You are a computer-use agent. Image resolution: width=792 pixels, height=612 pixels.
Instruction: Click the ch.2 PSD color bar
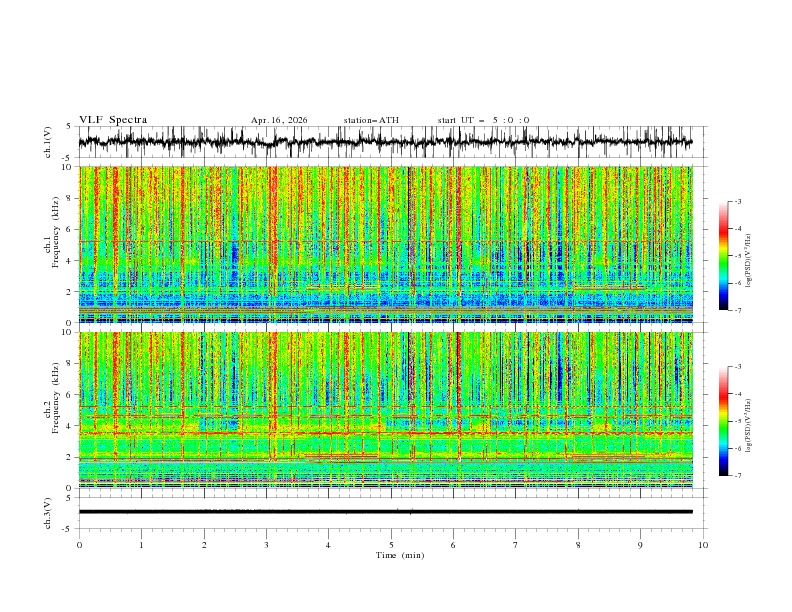click(723, 421)
